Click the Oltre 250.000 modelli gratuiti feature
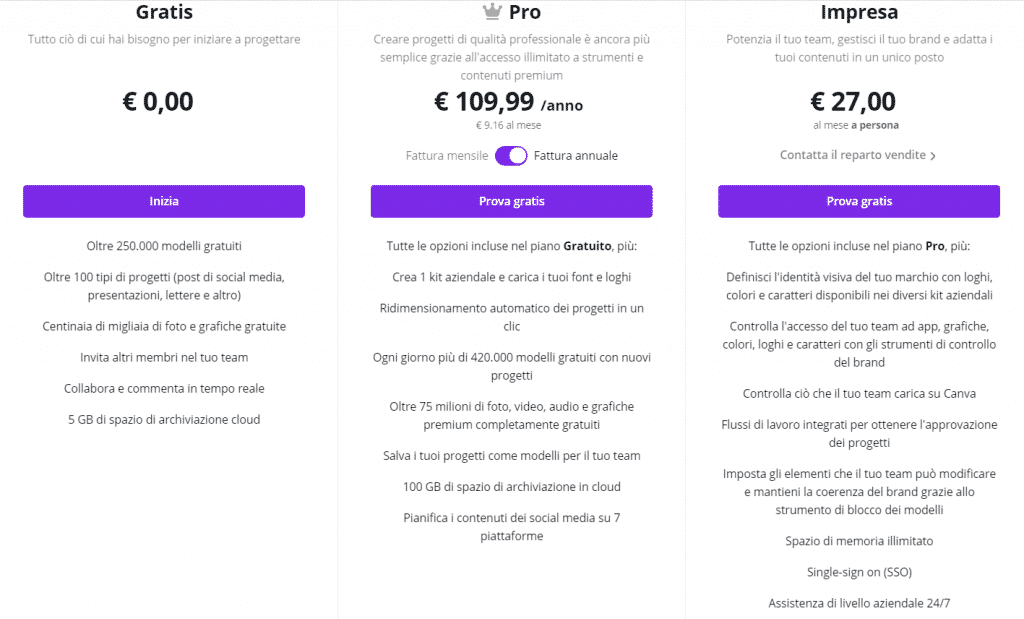 (x=164, y=246)
